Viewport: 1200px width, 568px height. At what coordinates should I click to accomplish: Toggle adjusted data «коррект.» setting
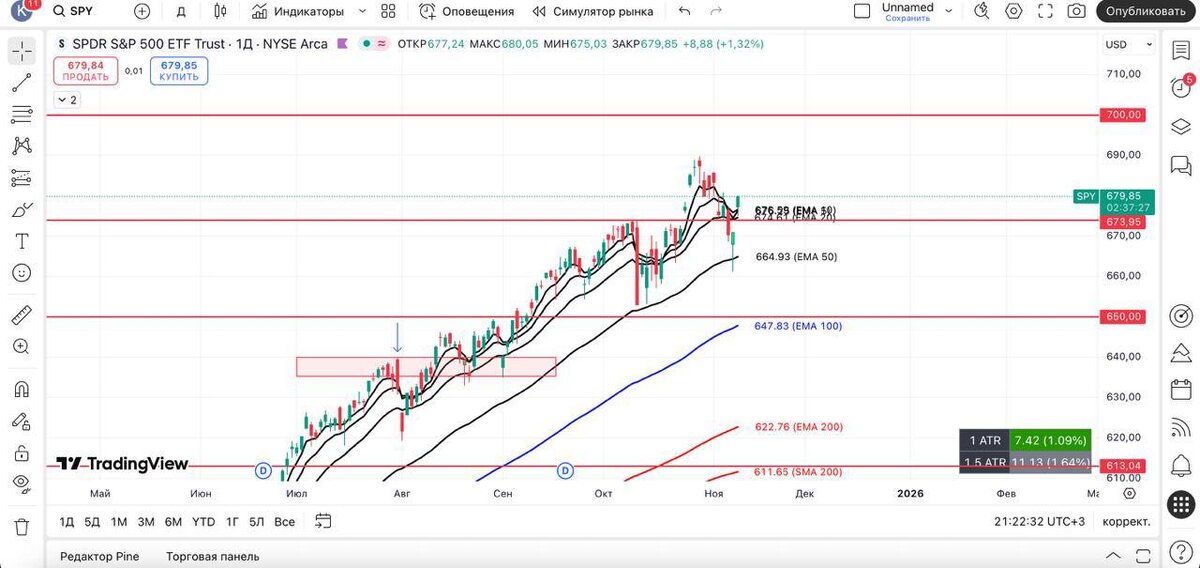click(1126, 521)
